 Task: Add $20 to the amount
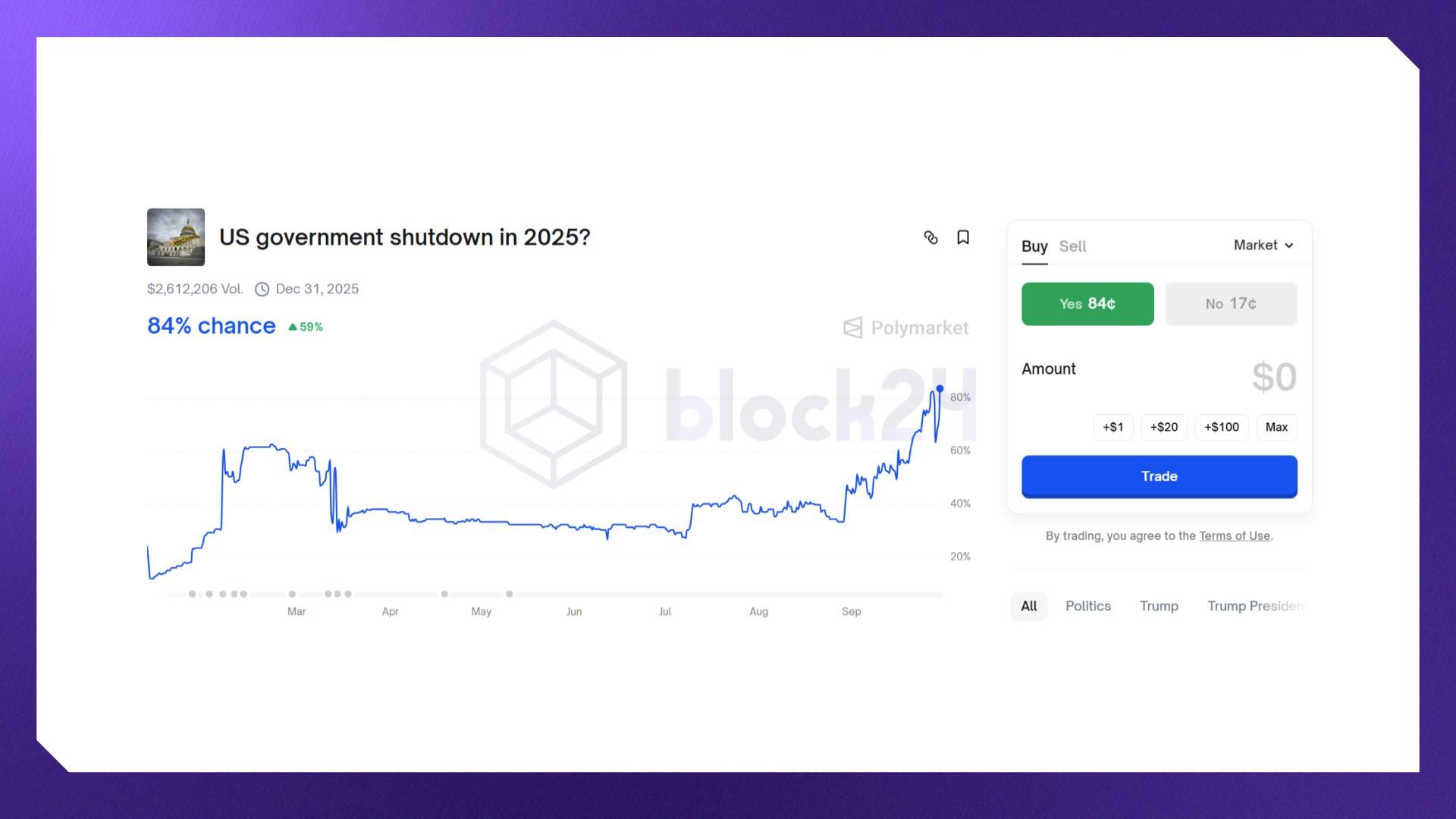pyautogui.click(x=1163, y=427)
